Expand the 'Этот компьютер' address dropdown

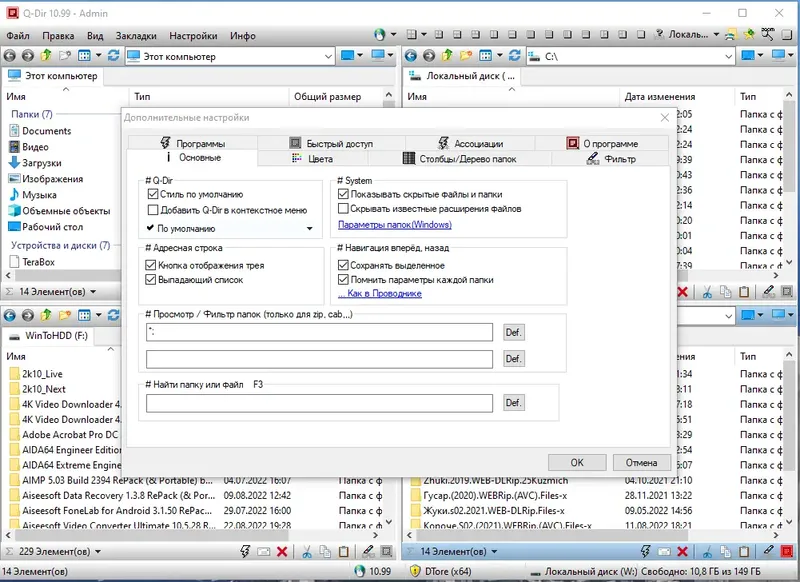point(328,56)
